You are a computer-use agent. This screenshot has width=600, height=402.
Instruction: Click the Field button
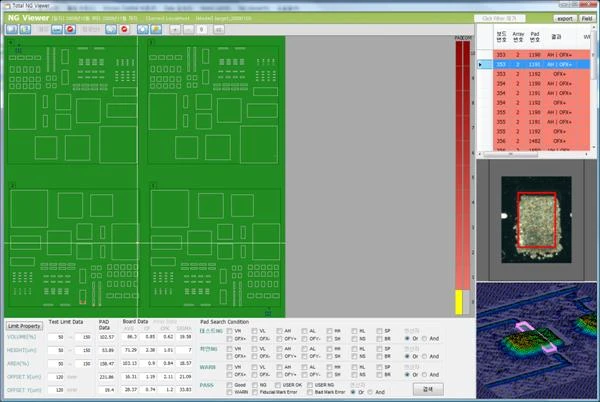pyautogui.click(x=587, y=18)
